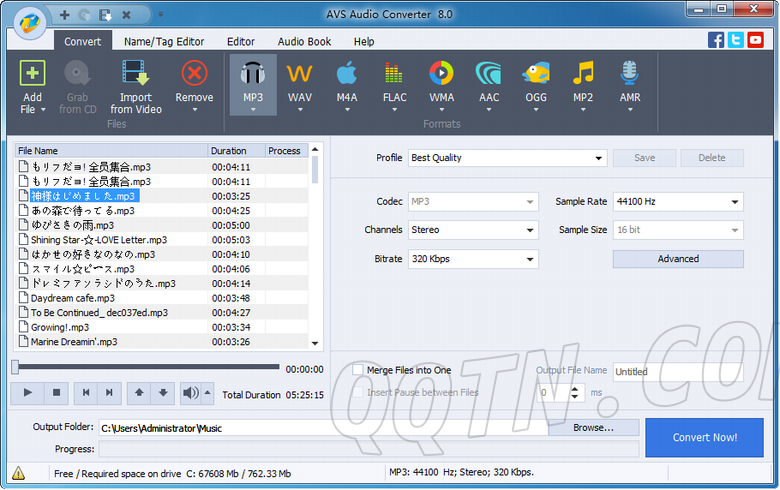
Task: Click the Convert Now! button
Action: [x=704, y=437]
